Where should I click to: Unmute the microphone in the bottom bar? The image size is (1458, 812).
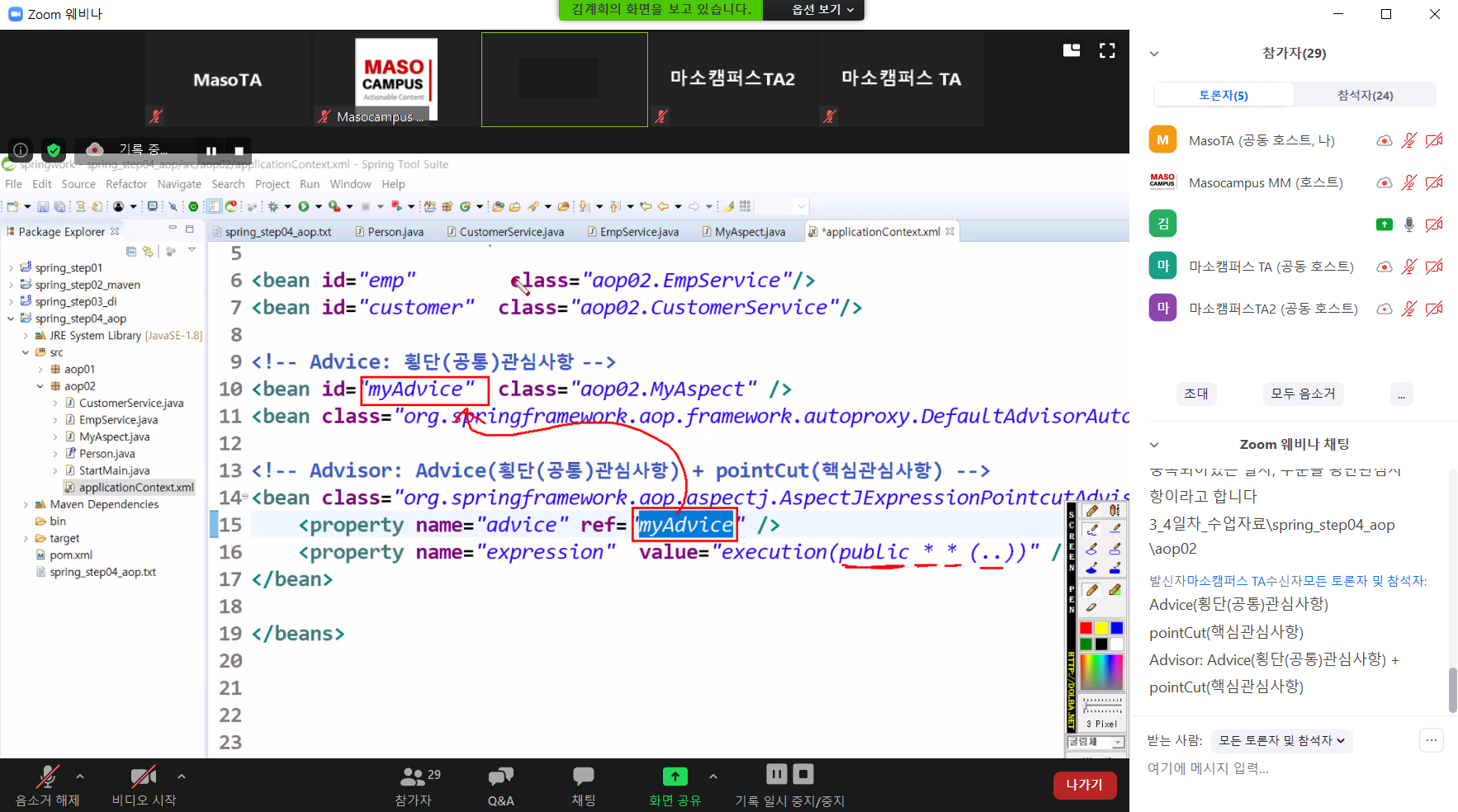click(x=47, y=777)
